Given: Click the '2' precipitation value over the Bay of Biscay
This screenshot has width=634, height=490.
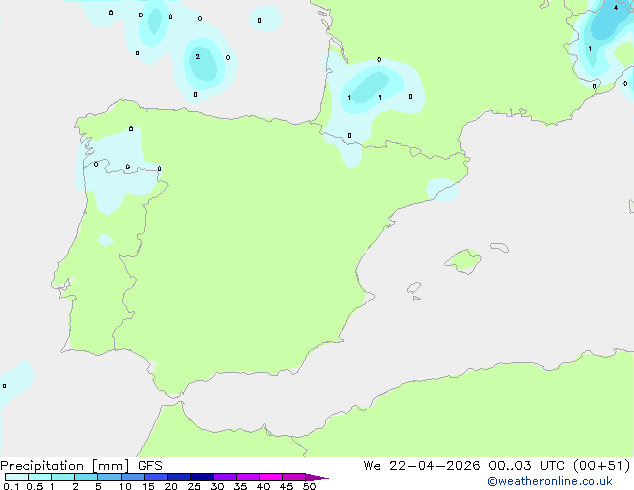Looking at the screenshot, I should 198,57.
